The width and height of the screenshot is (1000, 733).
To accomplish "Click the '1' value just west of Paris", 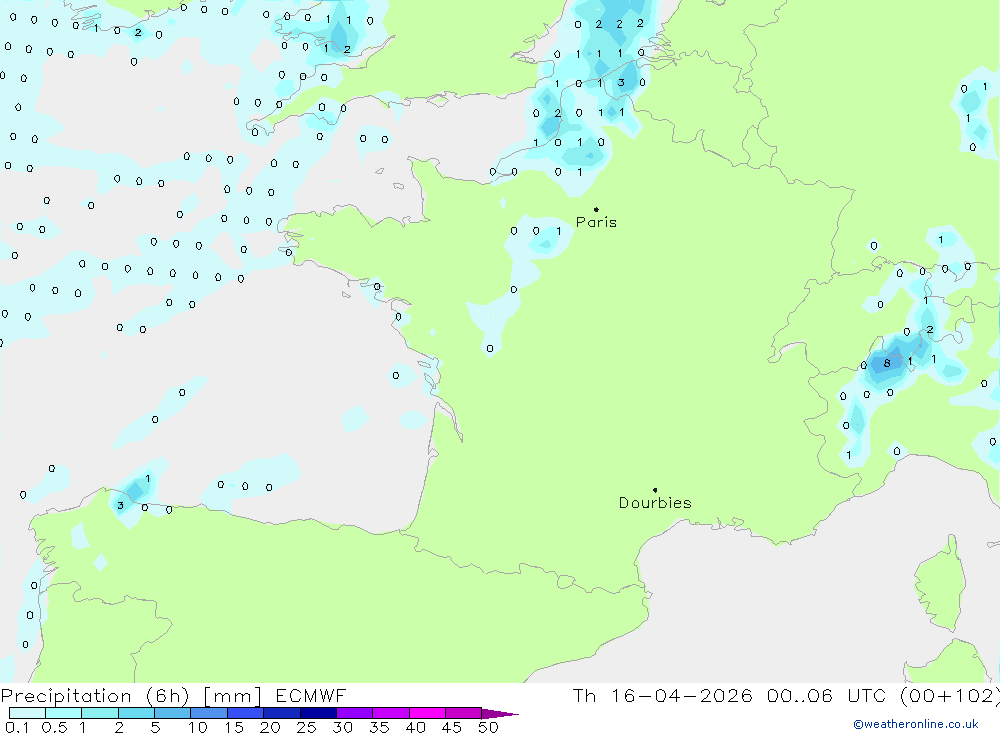I will pos(559,231).
